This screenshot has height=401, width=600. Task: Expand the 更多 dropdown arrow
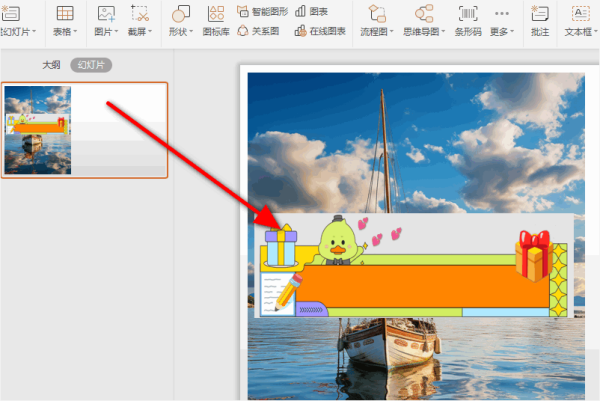(x=512, y=31)
